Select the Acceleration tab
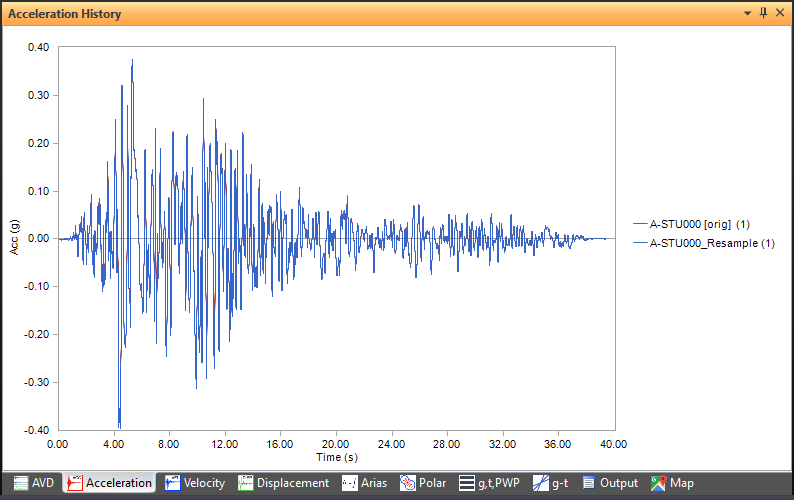 [109, 483]
